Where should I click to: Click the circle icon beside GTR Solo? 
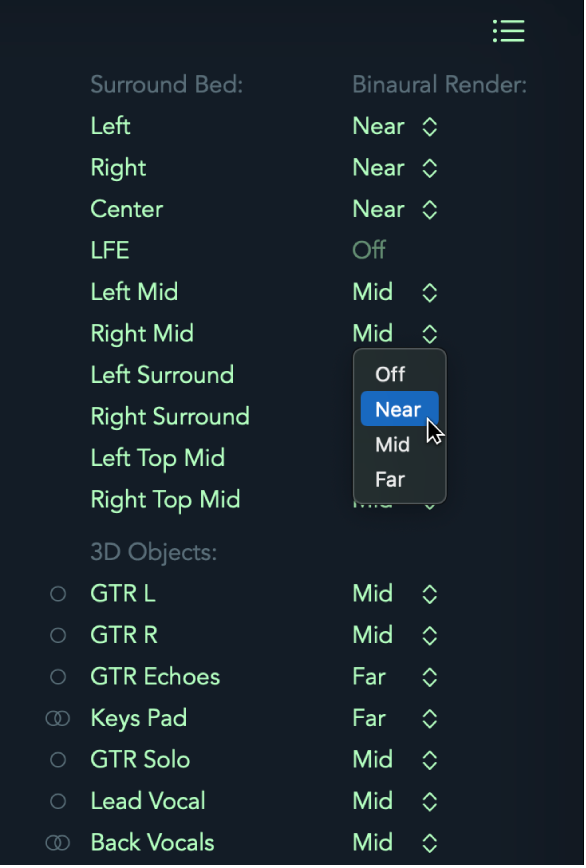coord(58,760)
